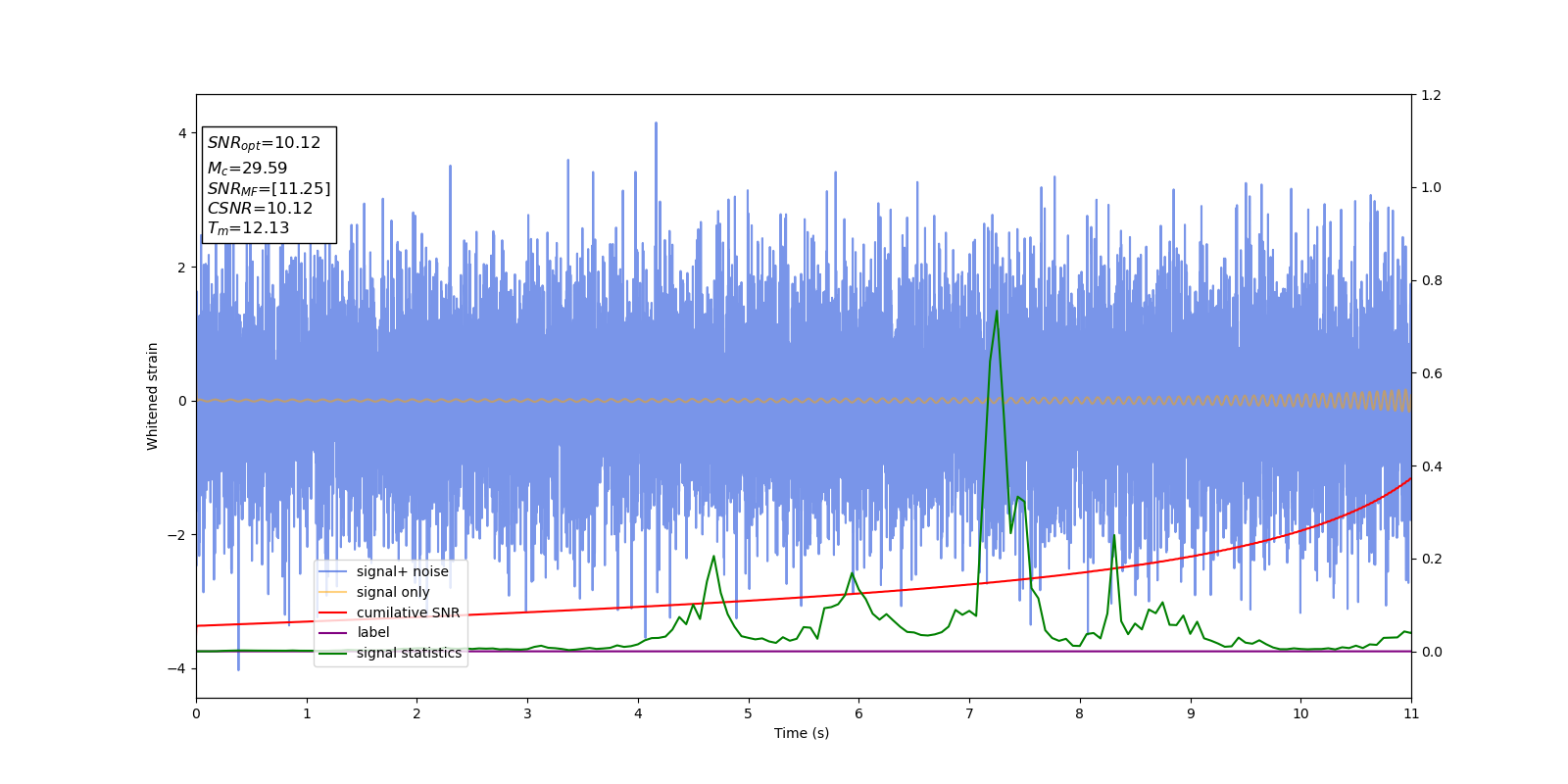The image size is (1568, 784).
Task: Click the Mc=29.59 annotation text
Action: 247,169
